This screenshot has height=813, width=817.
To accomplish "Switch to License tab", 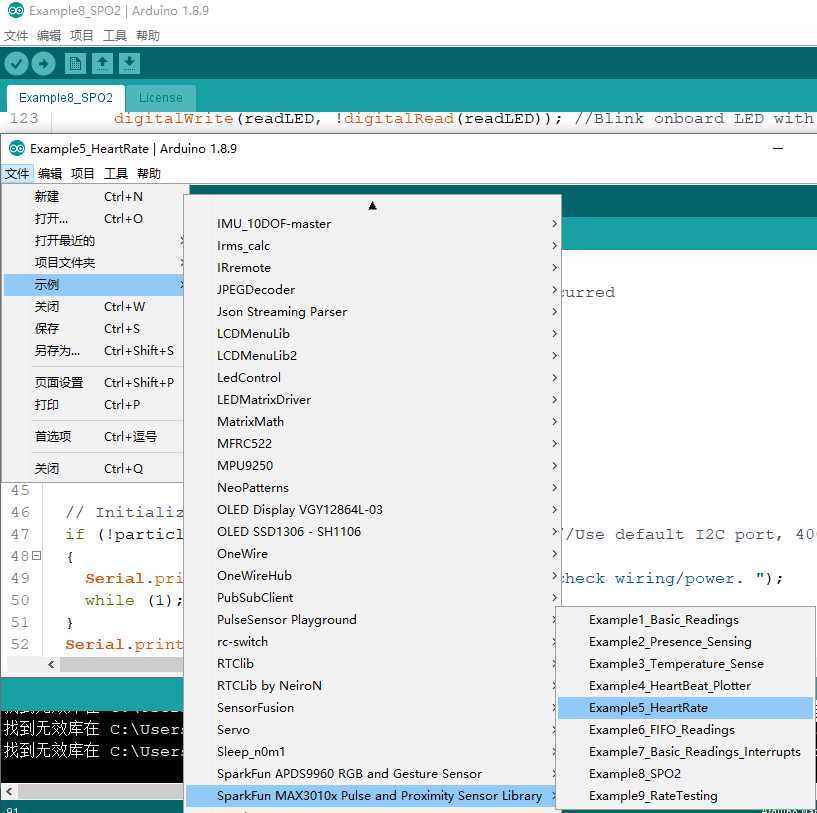I will [x=160, y=98].
